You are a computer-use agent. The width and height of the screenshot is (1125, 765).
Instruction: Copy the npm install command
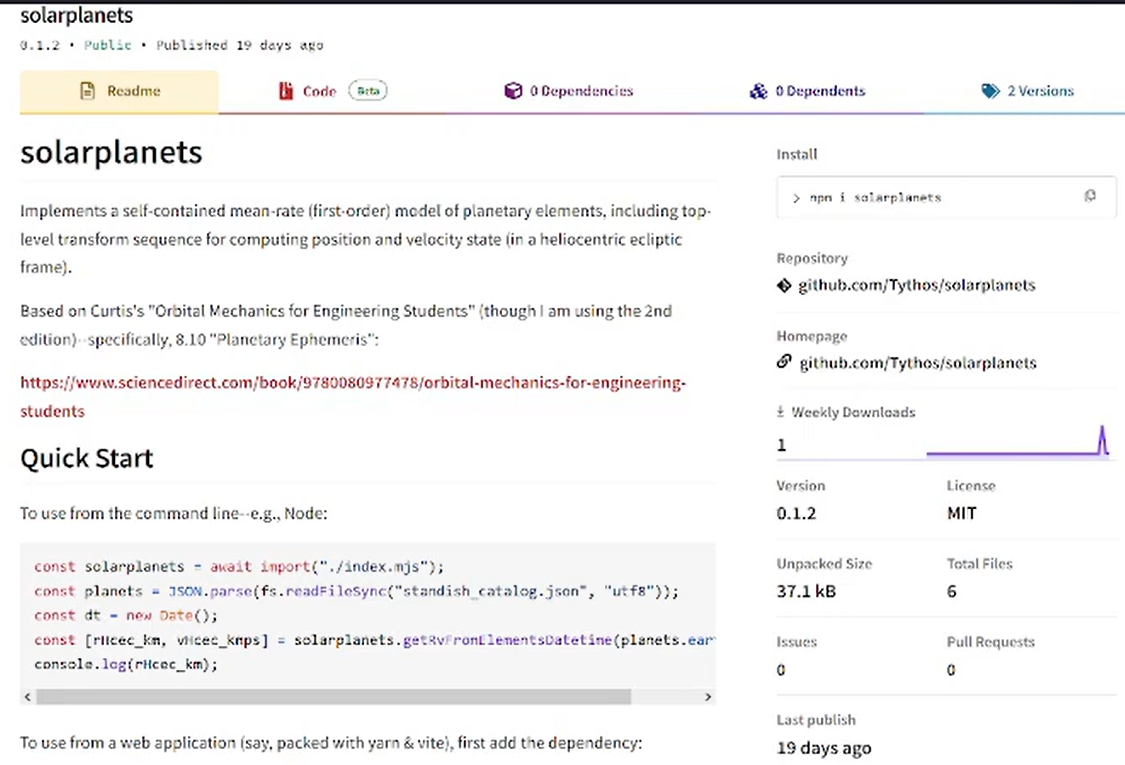1090,197
